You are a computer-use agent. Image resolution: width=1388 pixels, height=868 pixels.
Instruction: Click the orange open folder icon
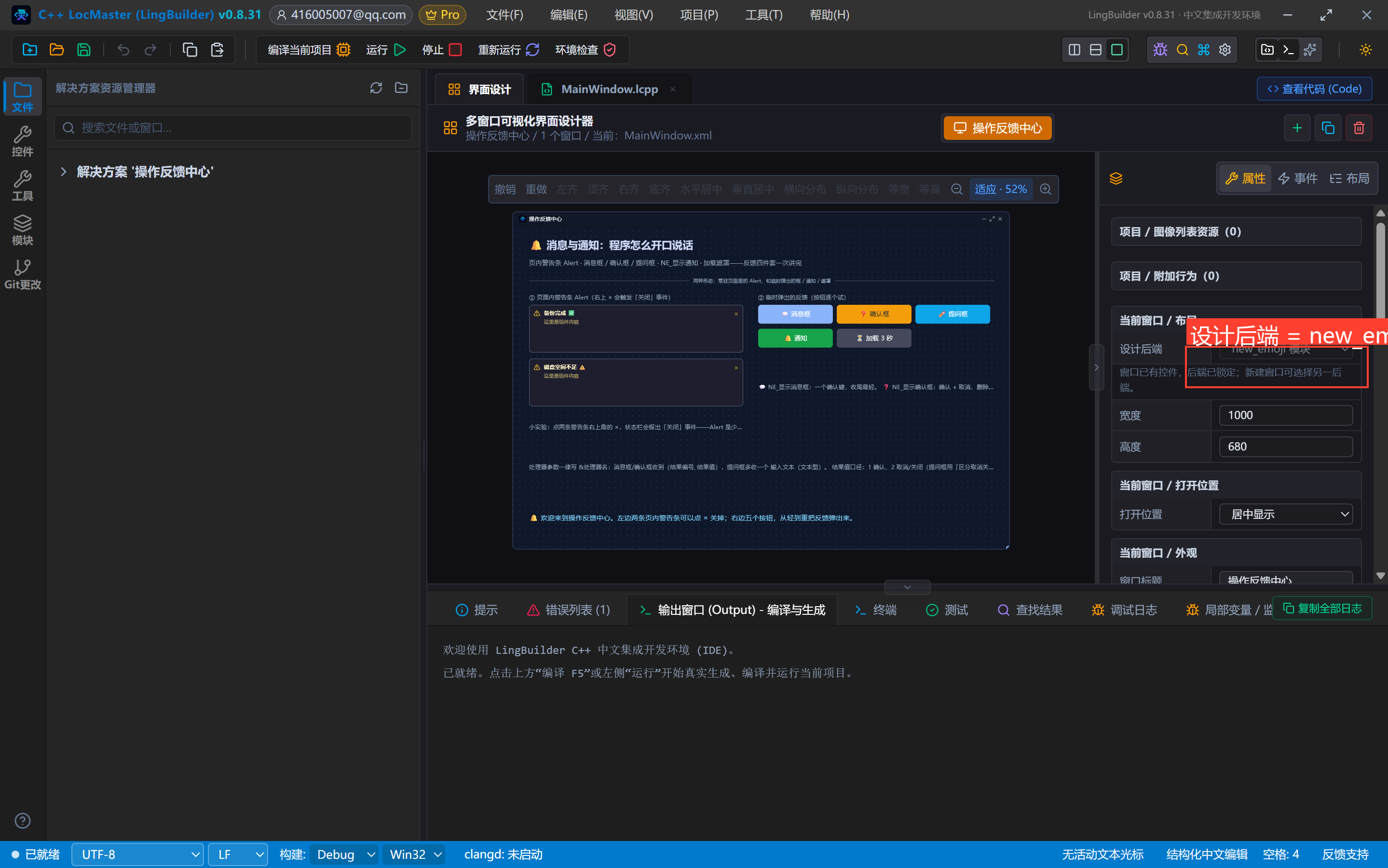pos(57,50)
